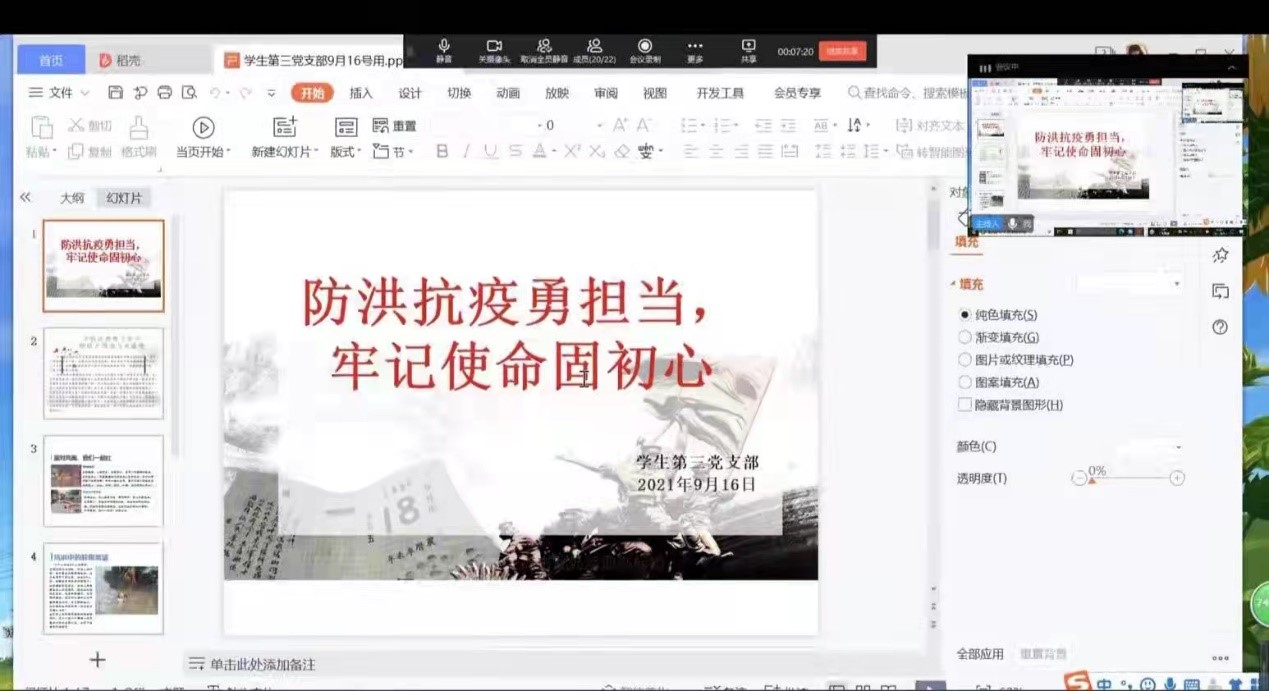Expand the quick access toolbar customization arrow
Image resolution: width=1269 pixels, height=691 pixels.
[x=271, y=93]
